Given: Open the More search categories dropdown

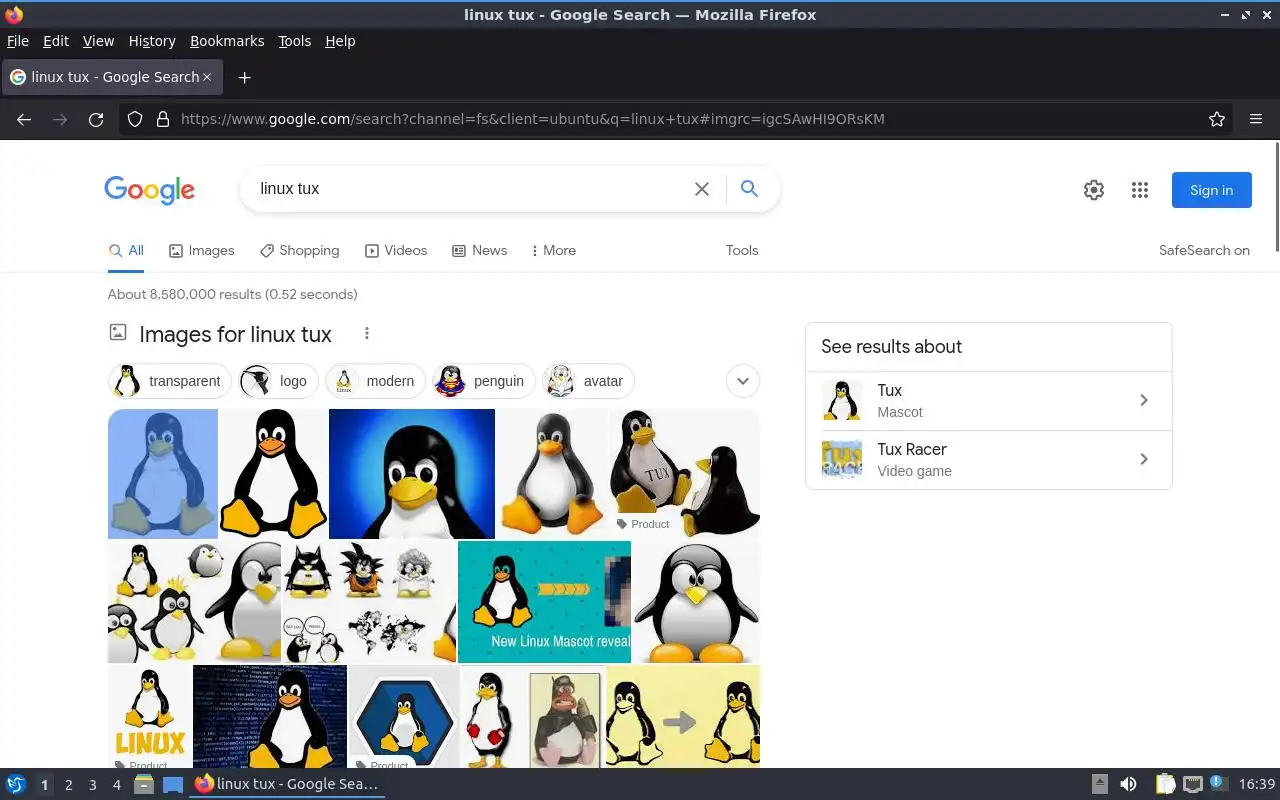Looking at the screenshot, I should (553, 250).
